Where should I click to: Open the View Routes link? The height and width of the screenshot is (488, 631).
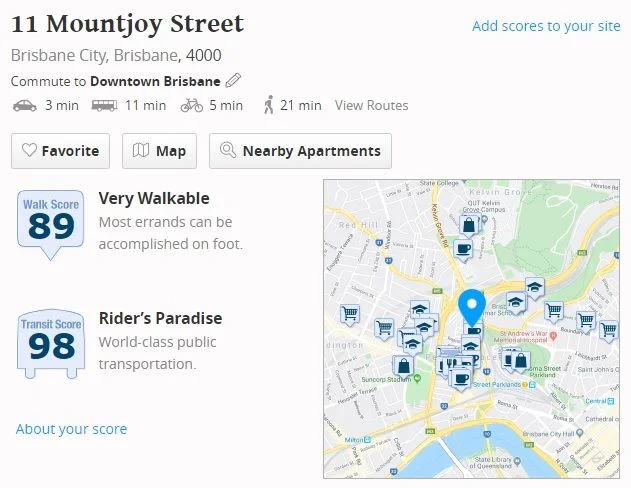pyautogui.click(x=371, y=105)
